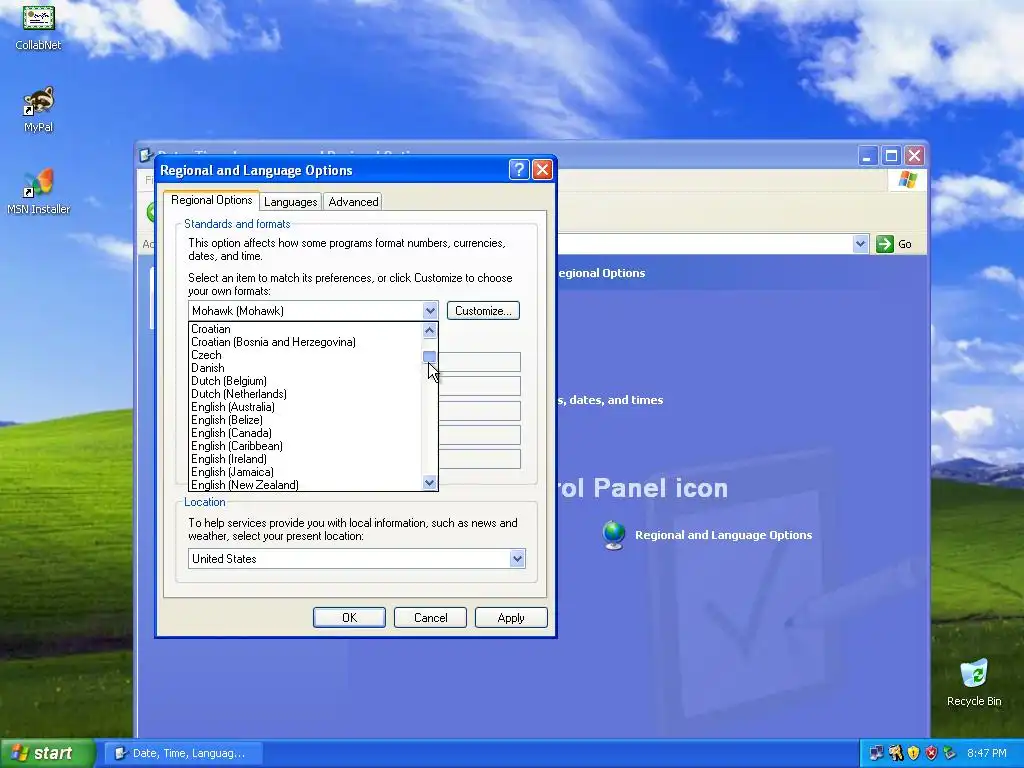Click the globe icon in Control Panel window

pos(614,535)
